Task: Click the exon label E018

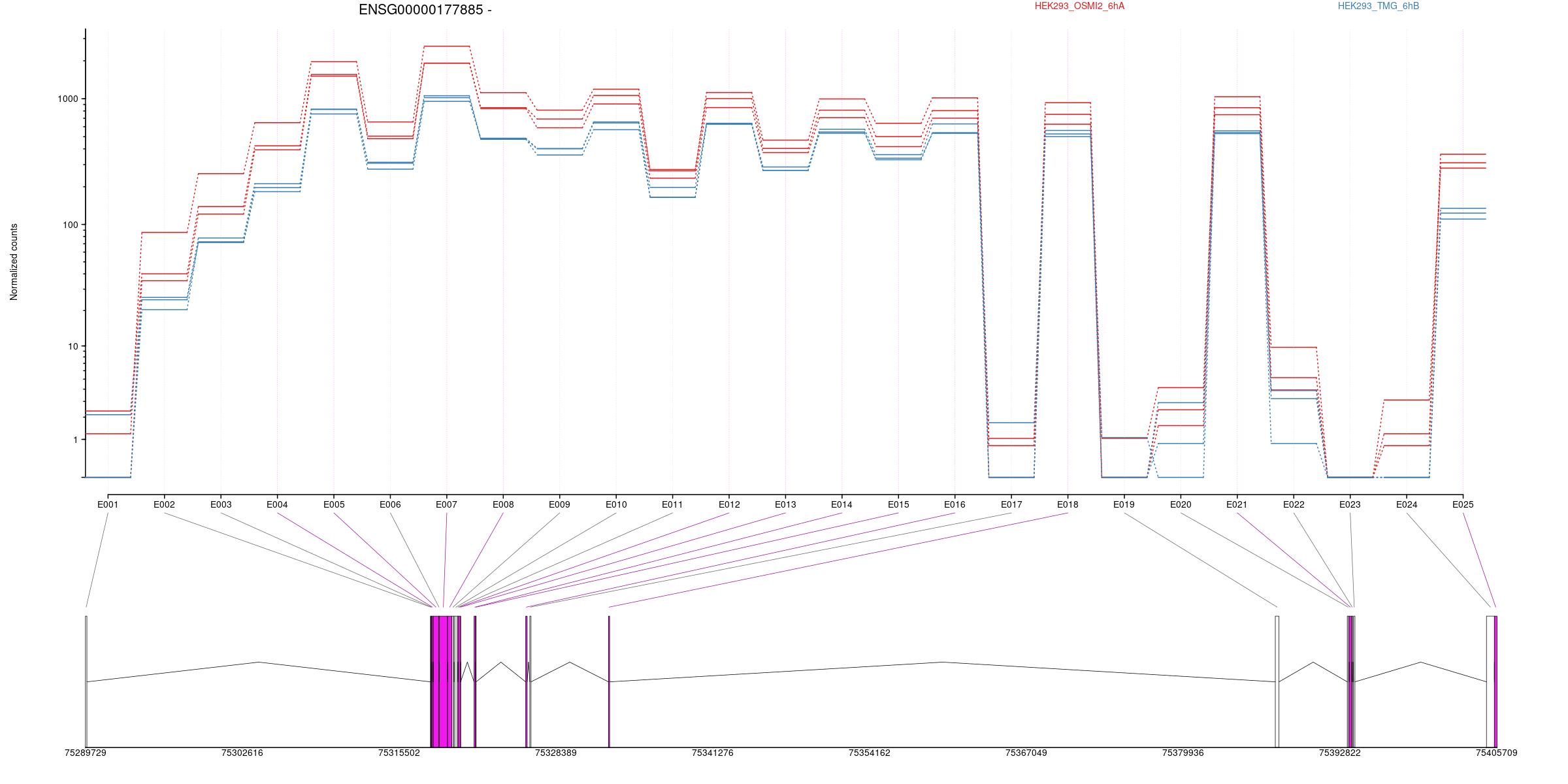Action: (1068, 504)
